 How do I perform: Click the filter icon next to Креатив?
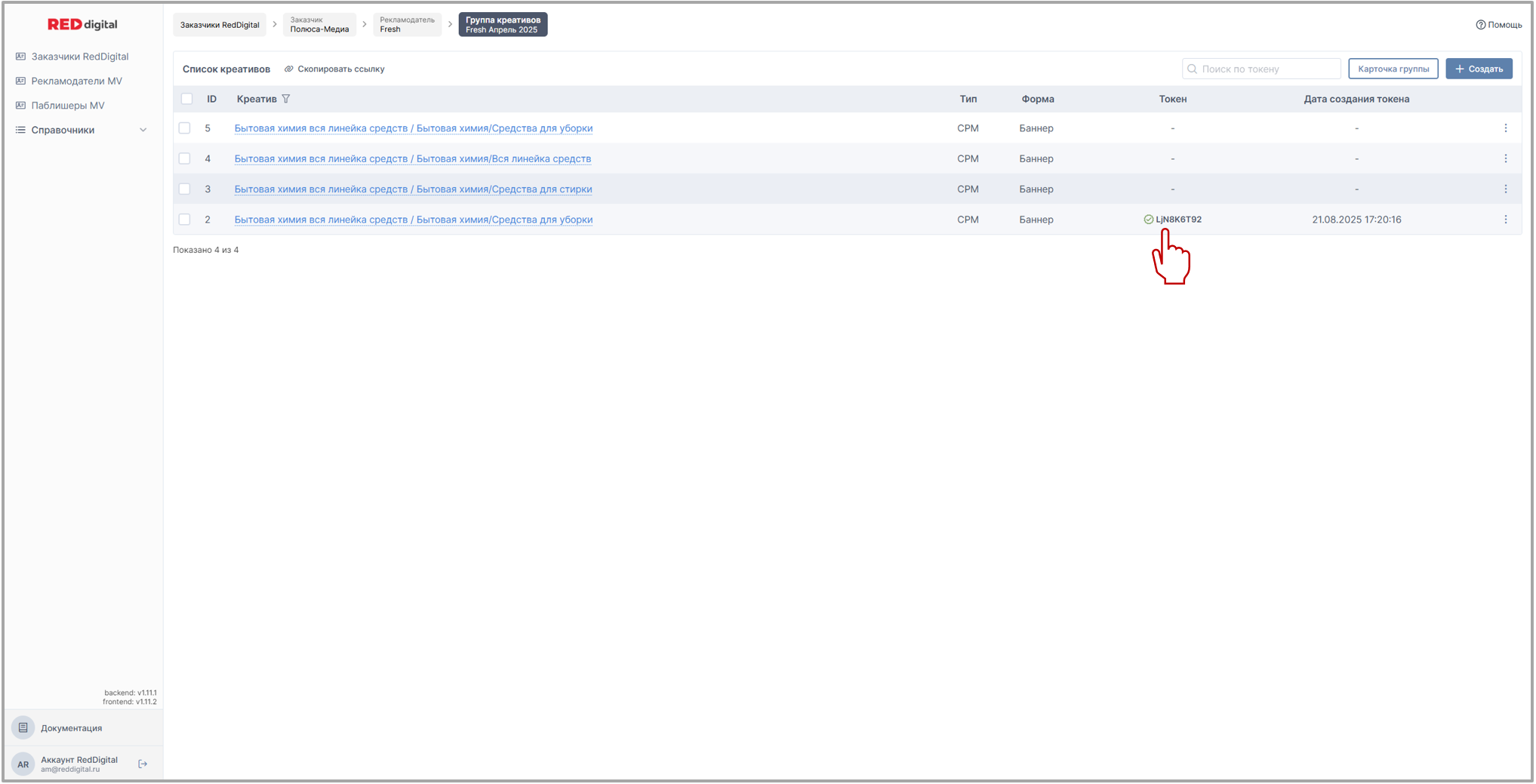click(285, 99)
